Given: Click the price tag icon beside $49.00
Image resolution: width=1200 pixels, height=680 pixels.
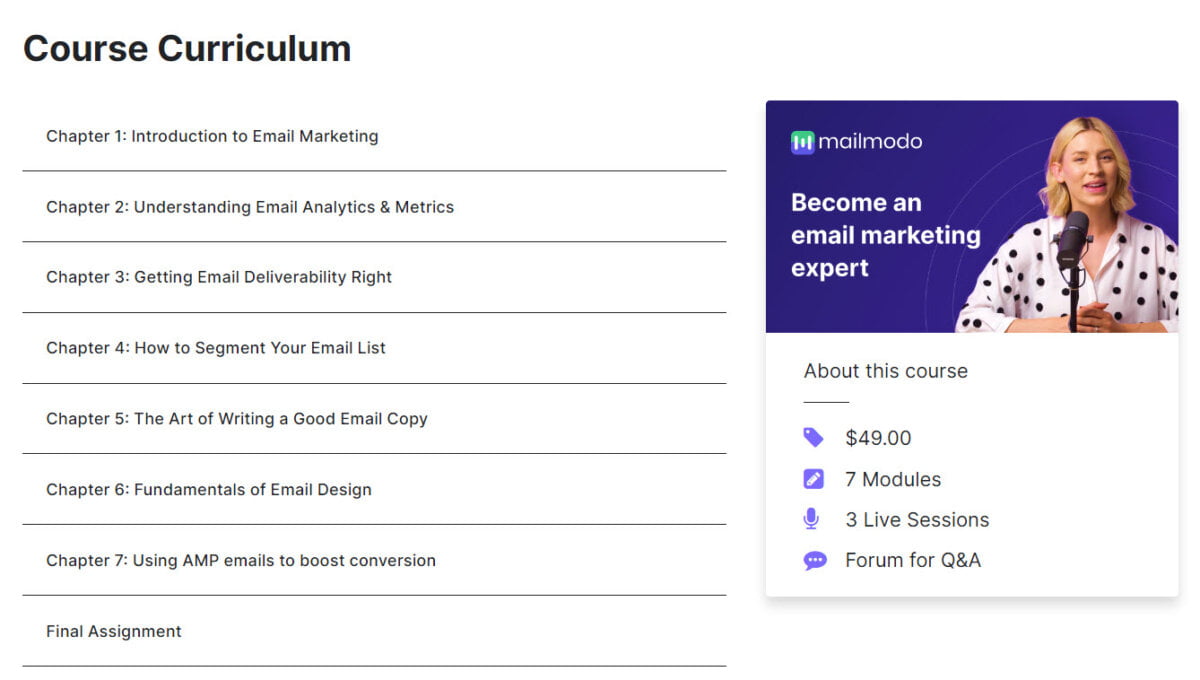Looking at the screenshot, I should point(815,437).
